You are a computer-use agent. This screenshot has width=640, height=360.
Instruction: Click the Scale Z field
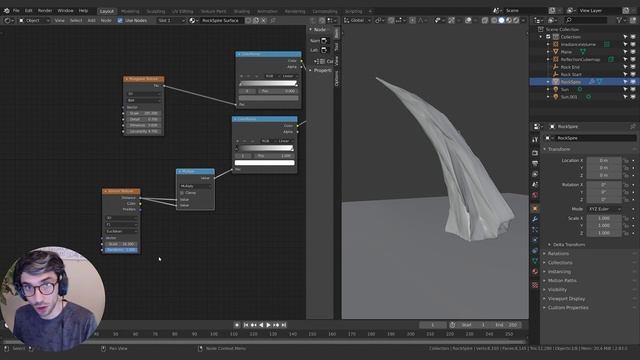click(x=604, y=233)
